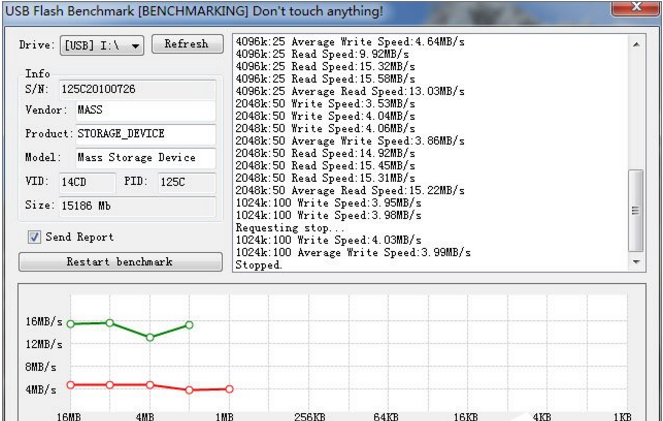
Task: Select log line '4096k:25 Average Read Speed:13.03MB/s'
Action: click(x=350, y=91)
